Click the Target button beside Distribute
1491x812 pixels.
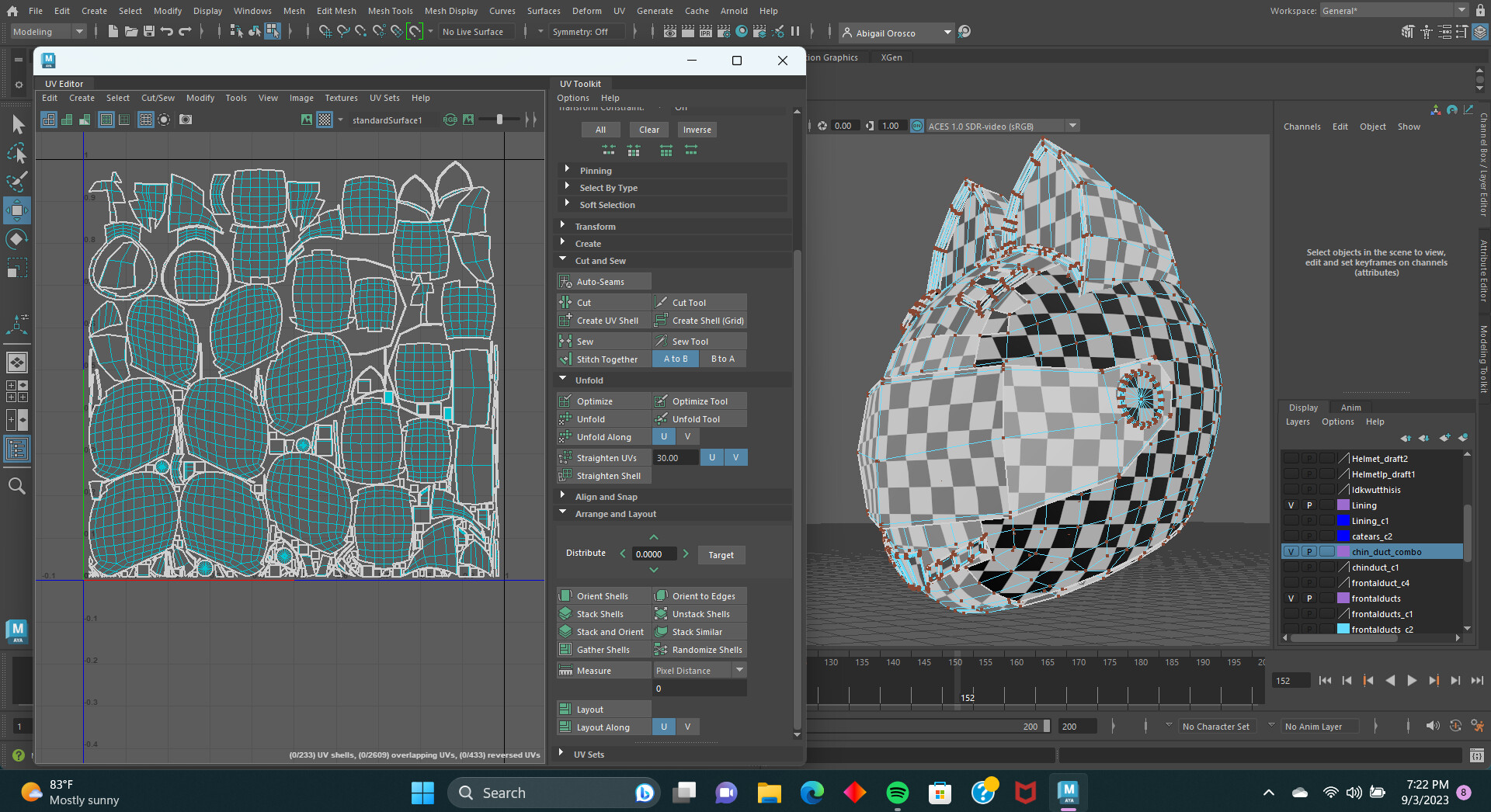[x=721, y=555]
